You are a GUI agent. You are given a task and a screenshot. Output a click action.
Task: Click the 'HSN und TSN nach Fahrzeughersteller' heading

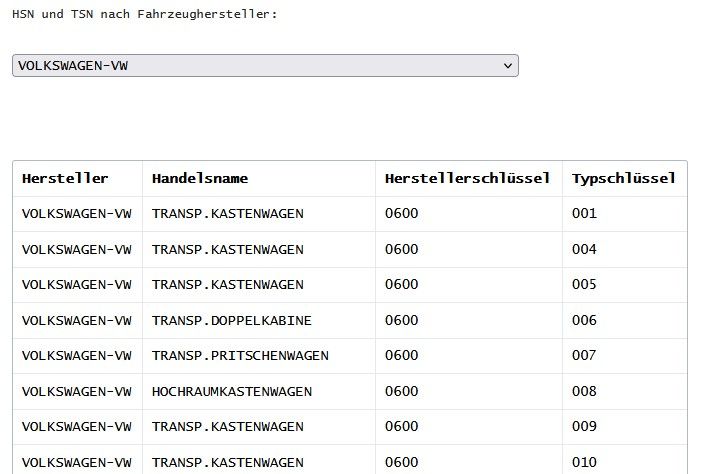[x=144, y=15]
